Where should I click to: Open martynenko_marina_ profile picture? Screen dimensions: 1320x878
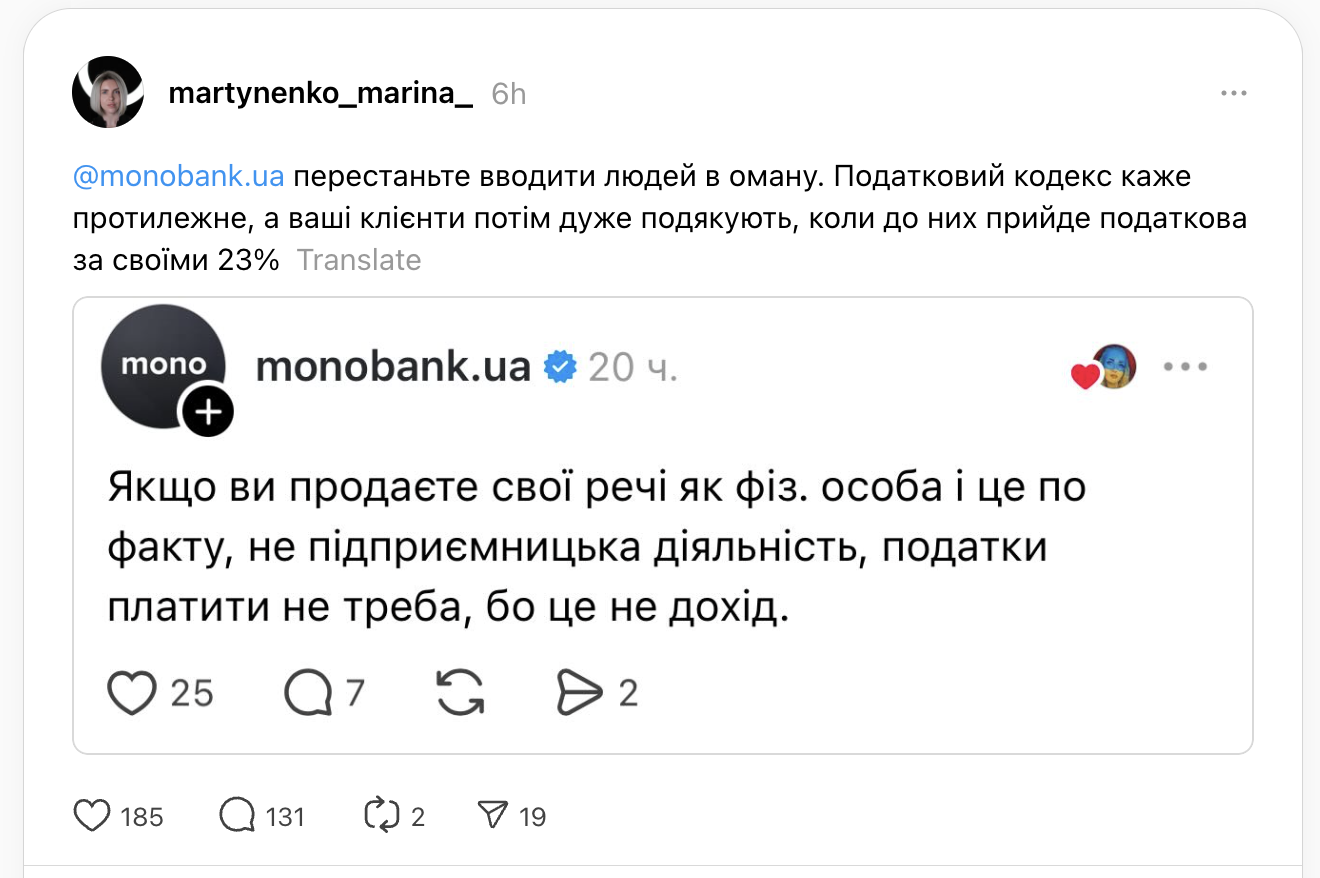click(x=108, y=92)
